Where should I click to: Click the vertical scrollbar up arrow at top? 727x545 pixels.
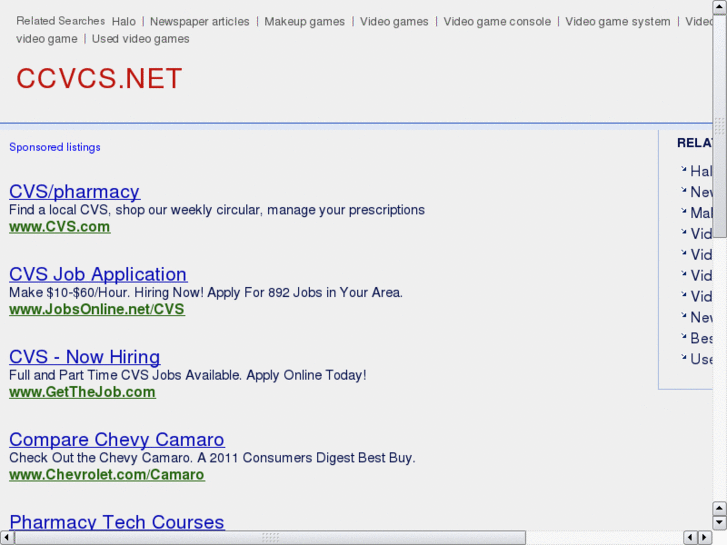coord(720,7)
